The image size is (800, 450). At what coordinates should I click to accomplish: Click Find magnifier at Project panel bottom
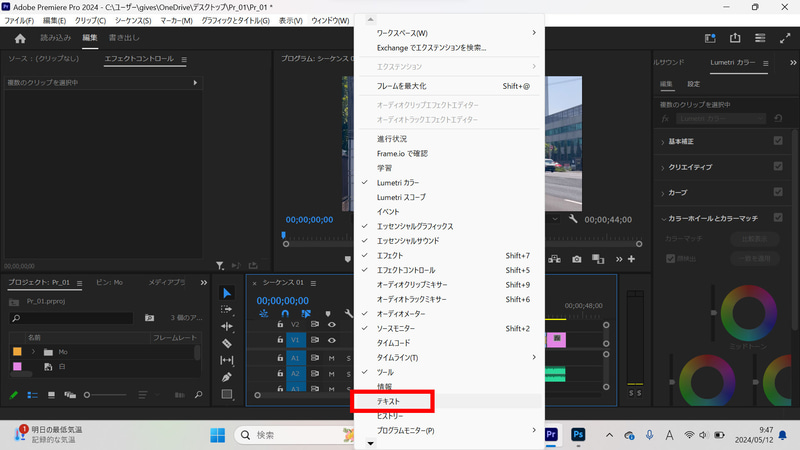198,394
